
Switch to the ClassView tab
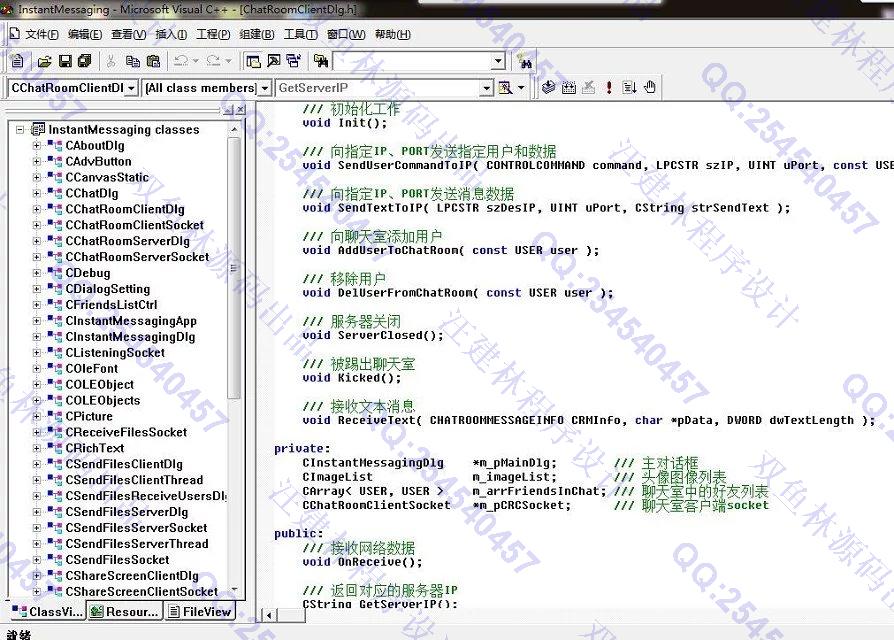click(x=47, y=612)
